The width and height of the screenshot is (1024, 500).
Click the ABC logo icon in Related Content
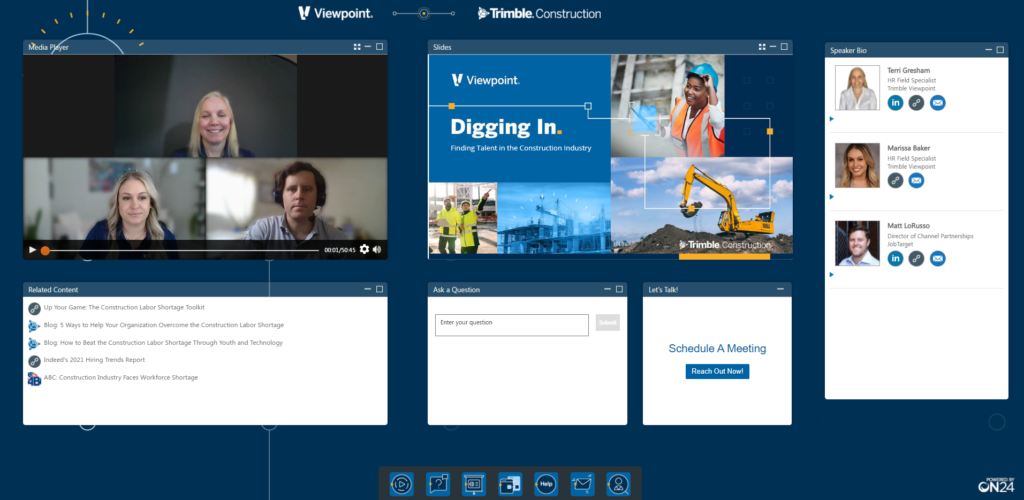pyautogui.click(x=35, y=379)
